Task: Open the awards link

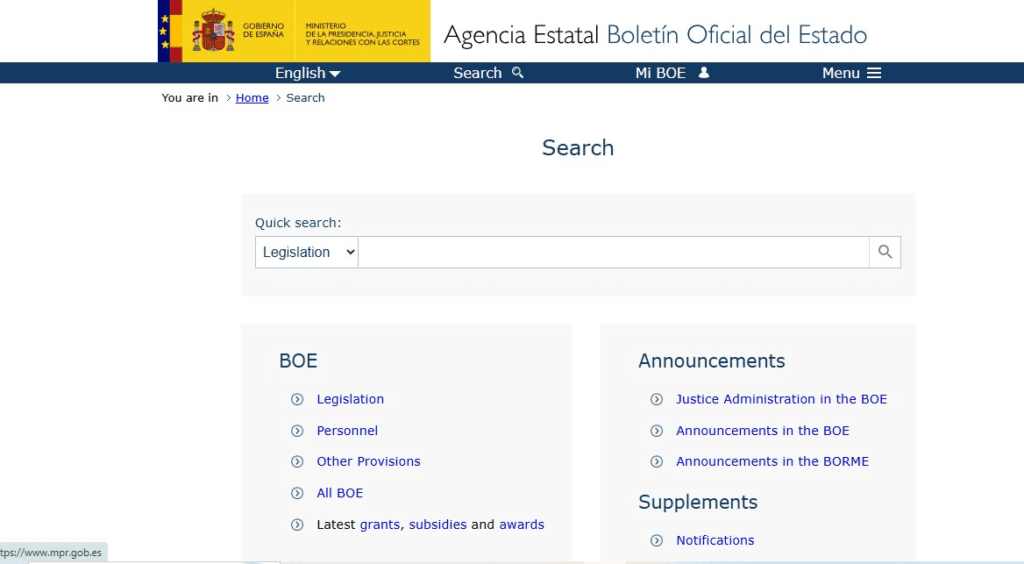Action: [x=521, y=525]
